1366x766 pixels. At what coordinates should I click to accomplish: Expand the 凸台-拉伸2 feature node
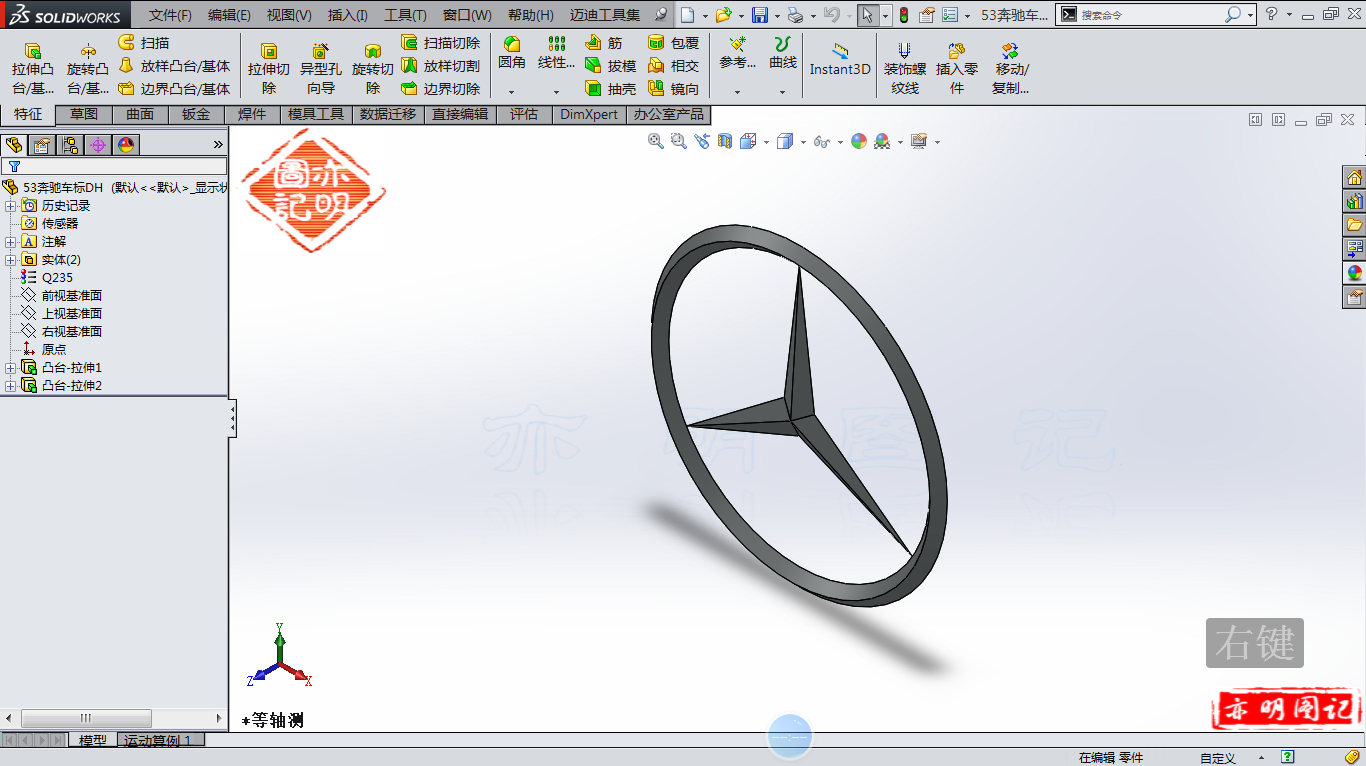tap(10, 386)
